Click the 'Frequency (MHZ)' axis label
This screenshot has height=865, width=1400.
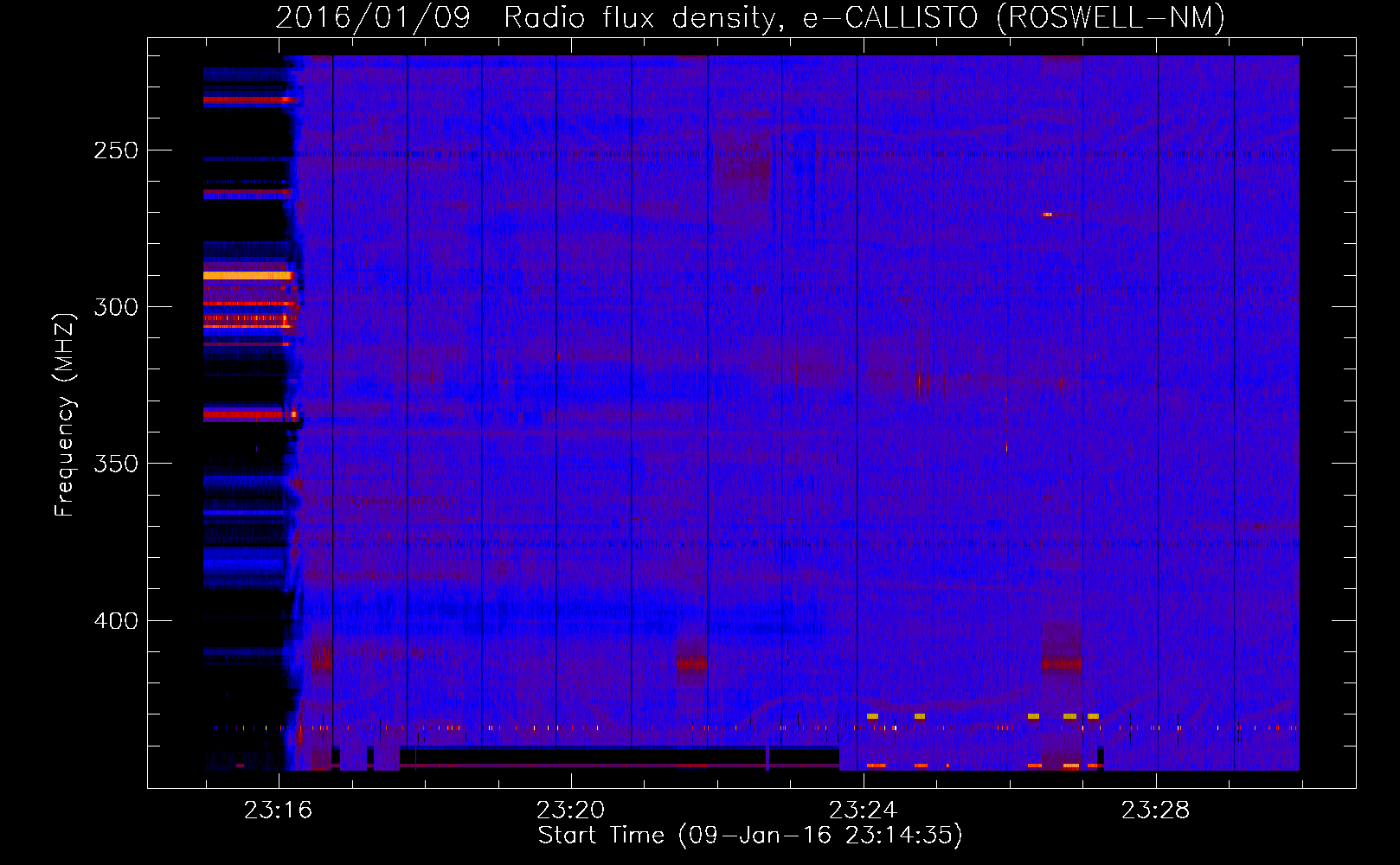pos(65,414)
